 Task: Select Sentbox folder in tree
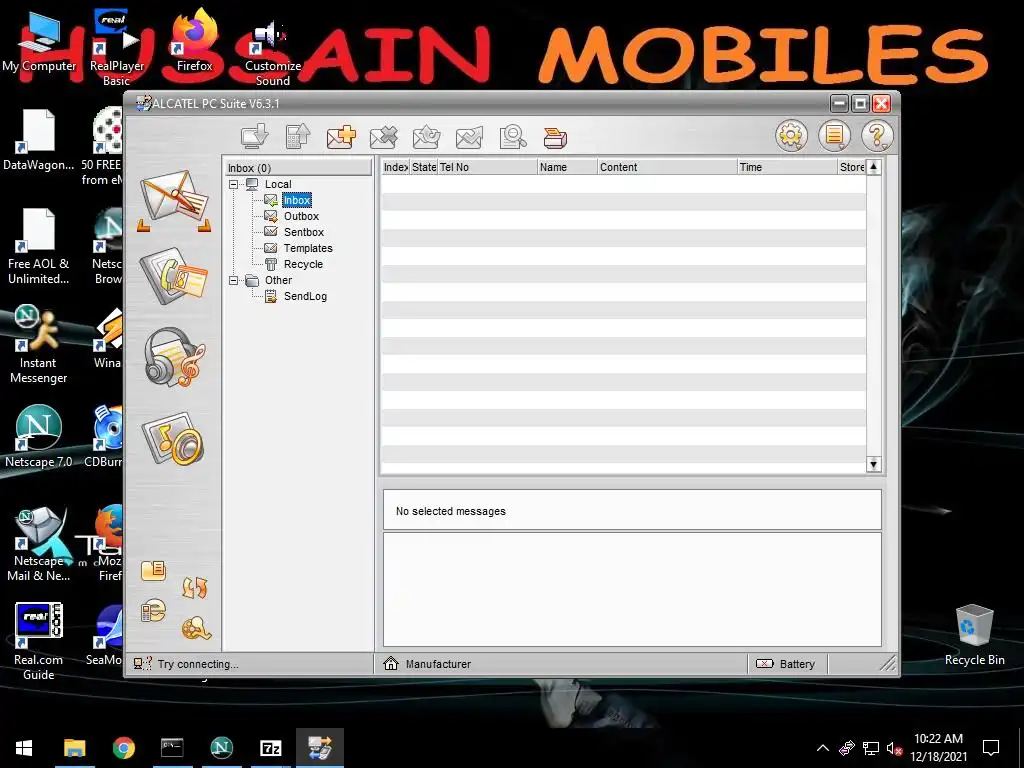click(304, 232)
